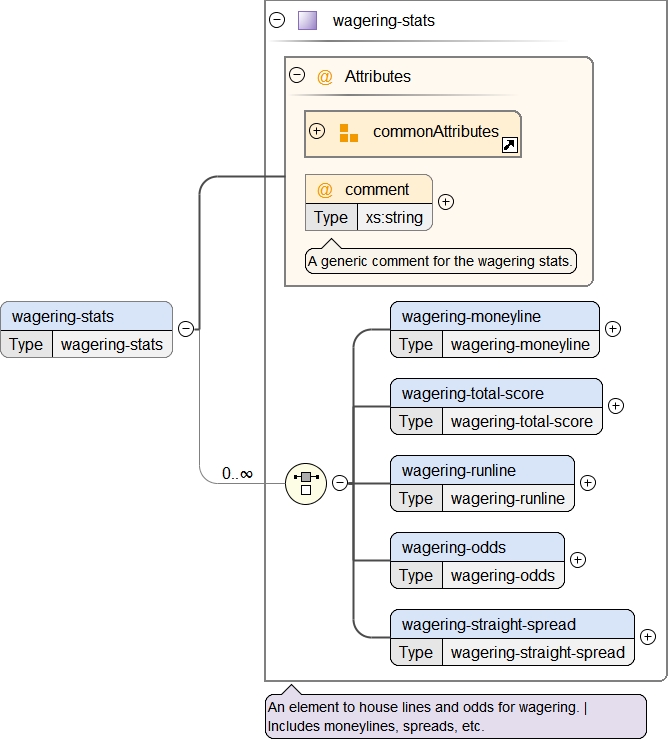This screenshot has width=669, height=742.
Task: Collapse the sequence compositor children
Action: pyautogui.click(x=340, y=483)
